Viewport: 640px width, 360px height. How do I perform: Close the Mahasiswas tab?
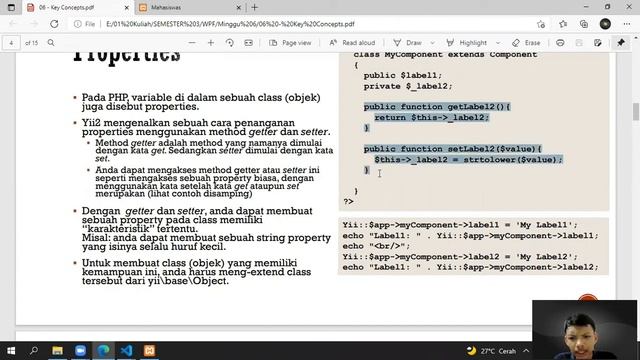coord(239,7)
